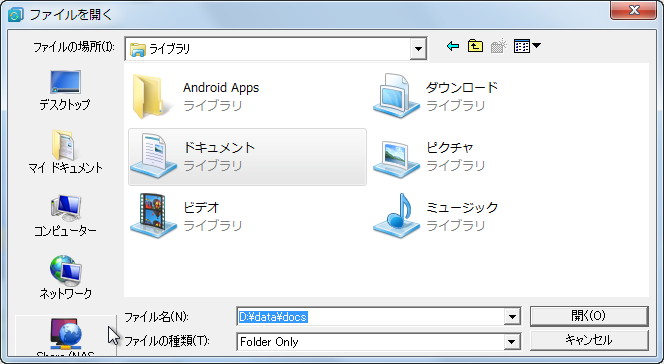Go back with the blue arrow icon
Screen dimensions: 664x364
(x=453, y=46)
